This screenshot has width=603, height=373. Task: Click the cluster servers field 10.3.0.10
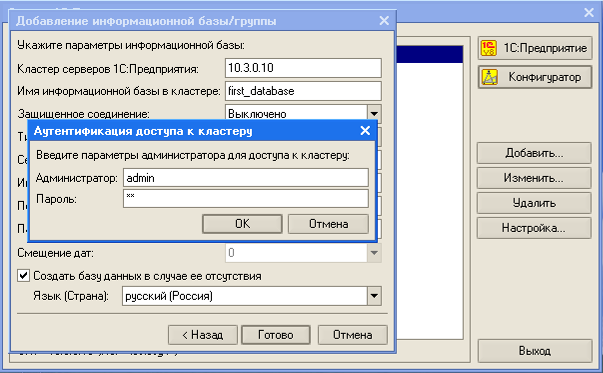[303, 68]
